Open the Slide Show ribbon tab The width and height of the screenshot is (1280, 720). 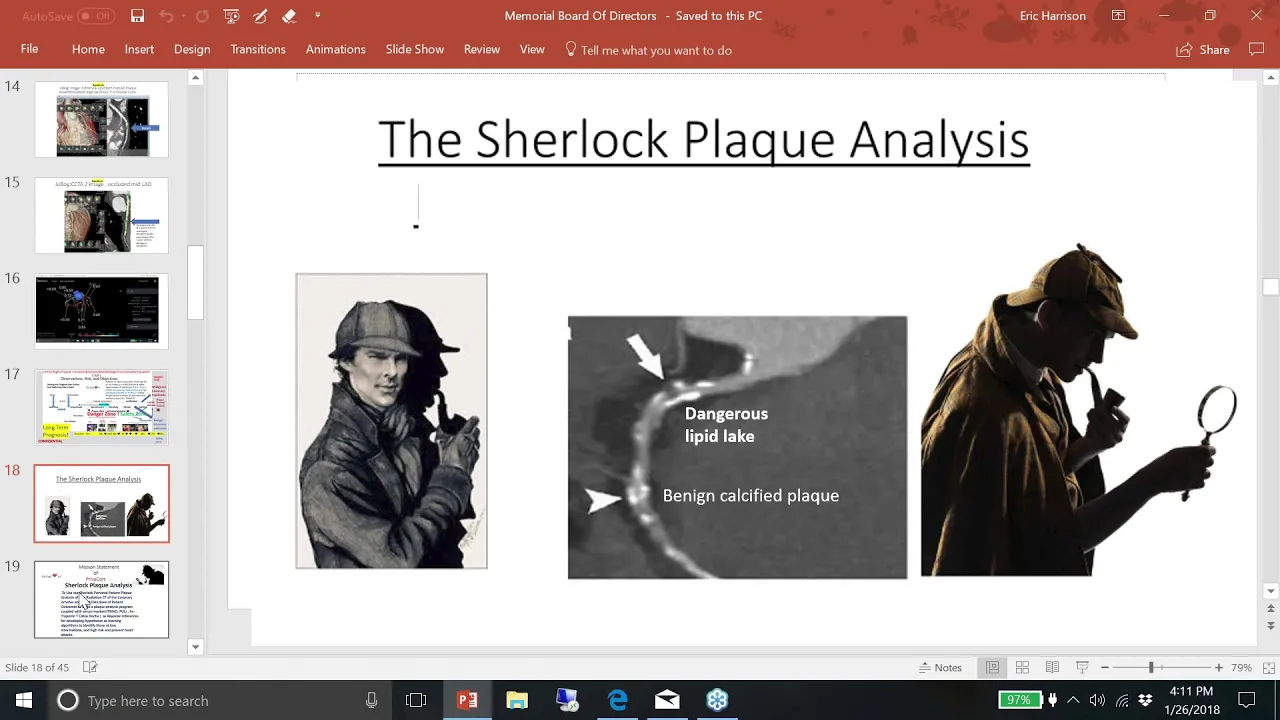click(415, 49)
